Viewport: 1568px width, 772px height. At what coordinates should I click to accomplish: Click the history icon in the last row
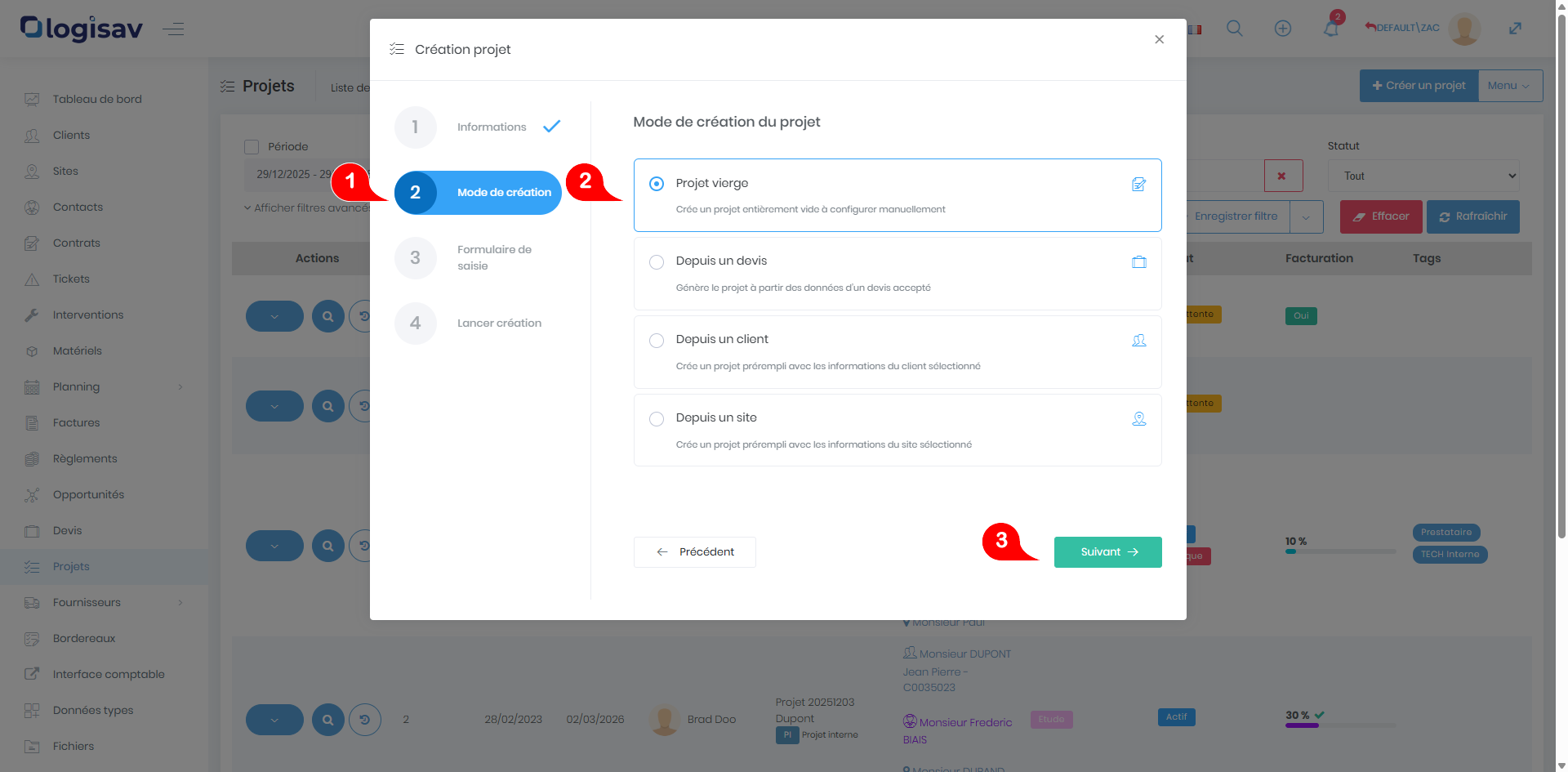(365, 720)
